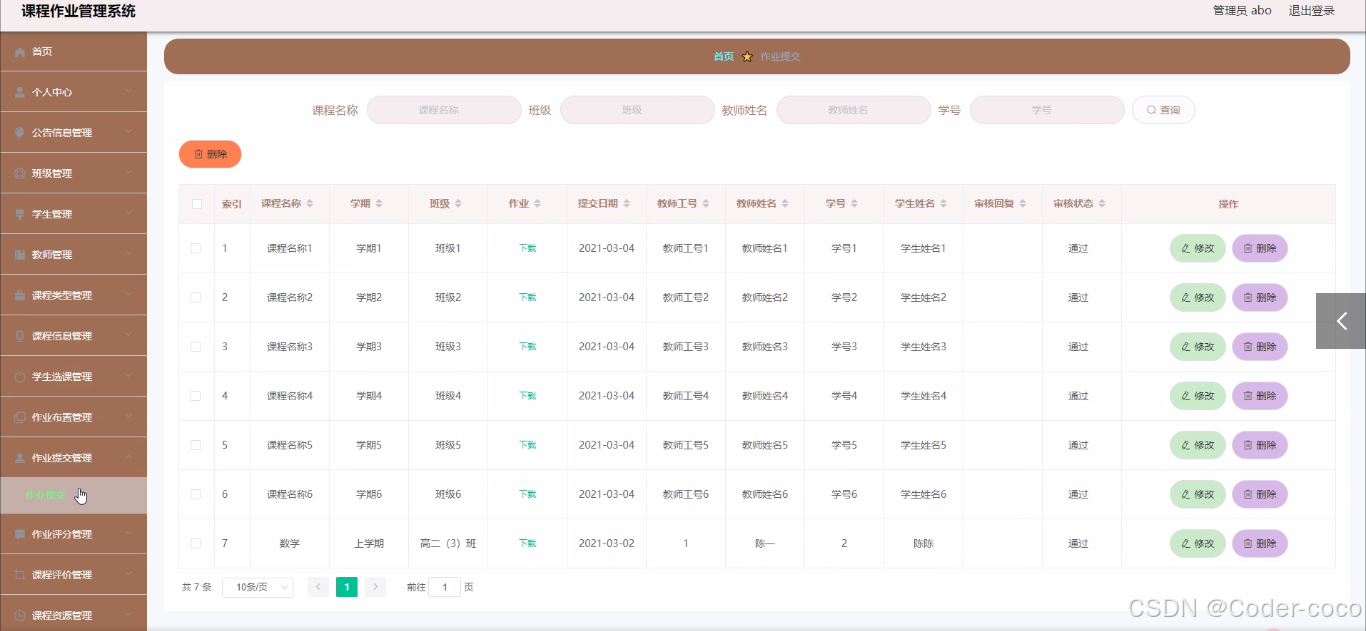Click the sort arrows on 审核状态 column

coord(1102,204)
